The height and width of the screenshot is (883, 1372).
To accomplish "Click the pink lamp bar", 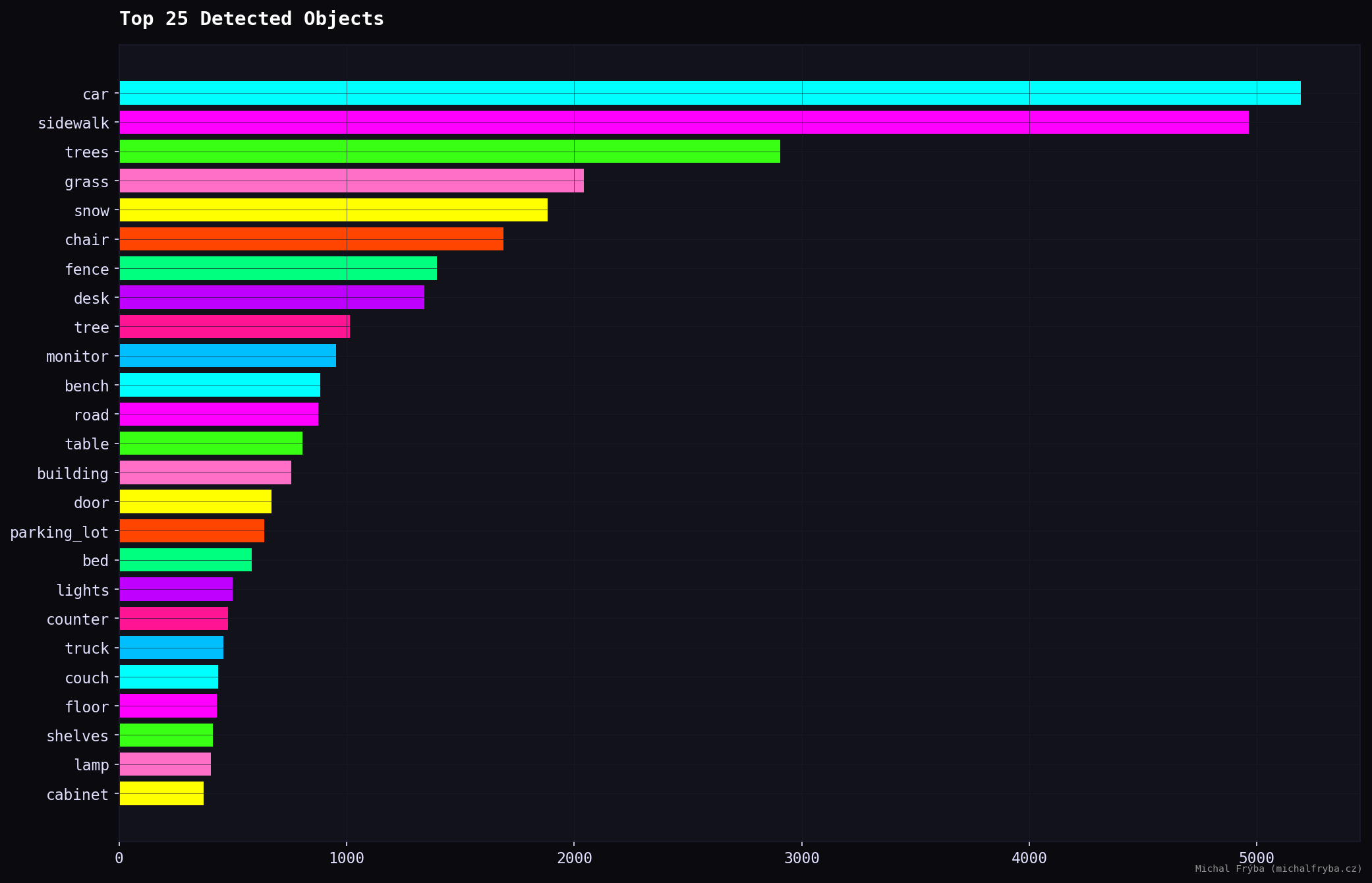I will pos(165,764).
